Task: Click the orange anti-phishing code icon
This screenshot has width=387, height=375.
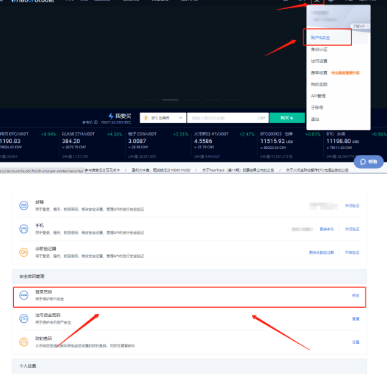Action: pos(24,342)
